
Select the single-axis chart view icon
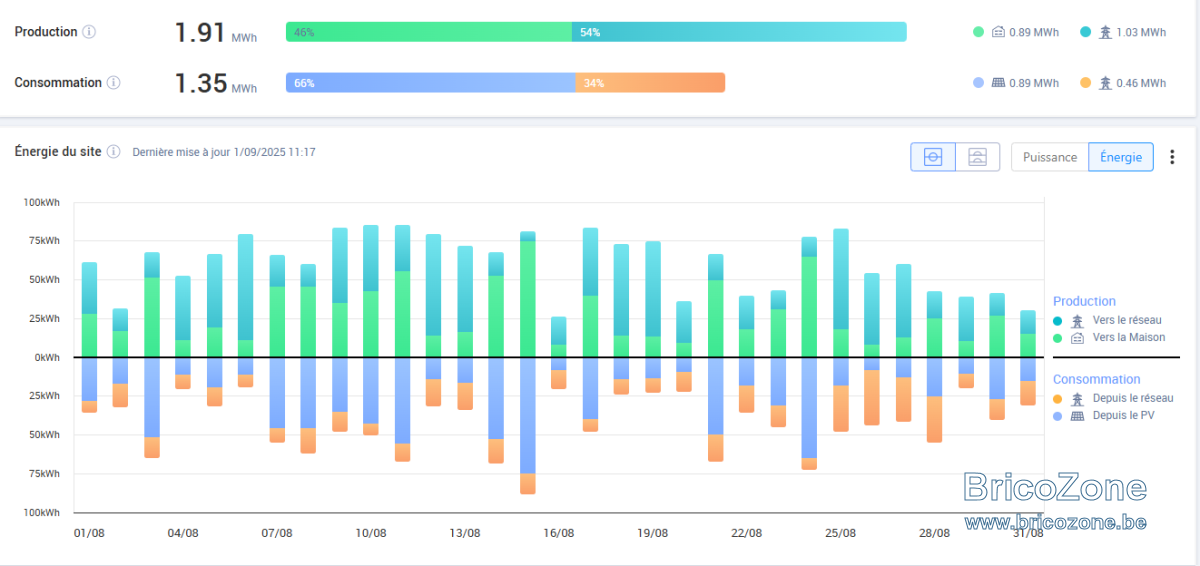933,157
